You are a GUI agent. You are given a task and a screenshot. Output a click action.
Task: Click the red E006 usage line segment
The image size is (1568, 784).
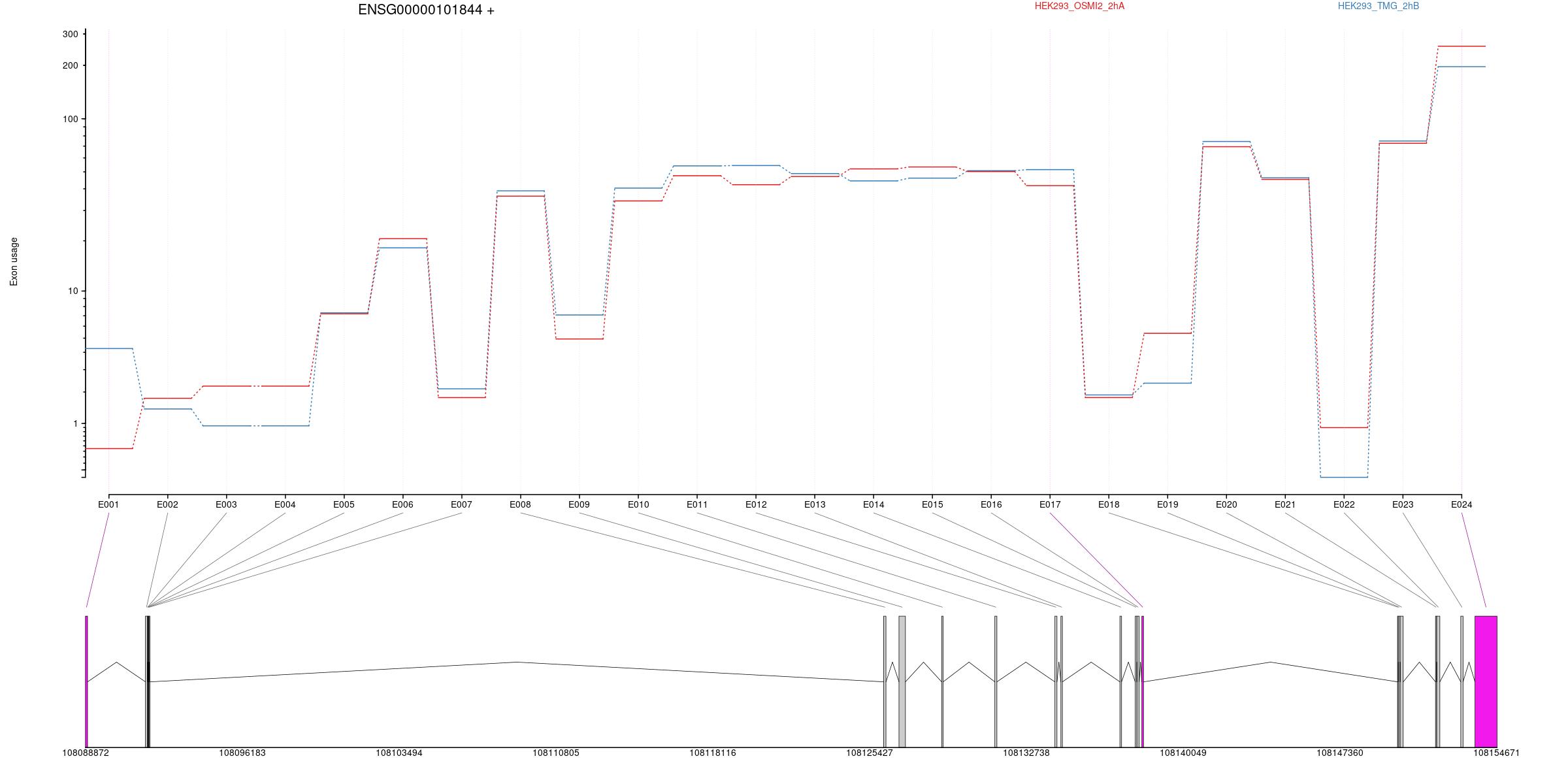[402, 238]
